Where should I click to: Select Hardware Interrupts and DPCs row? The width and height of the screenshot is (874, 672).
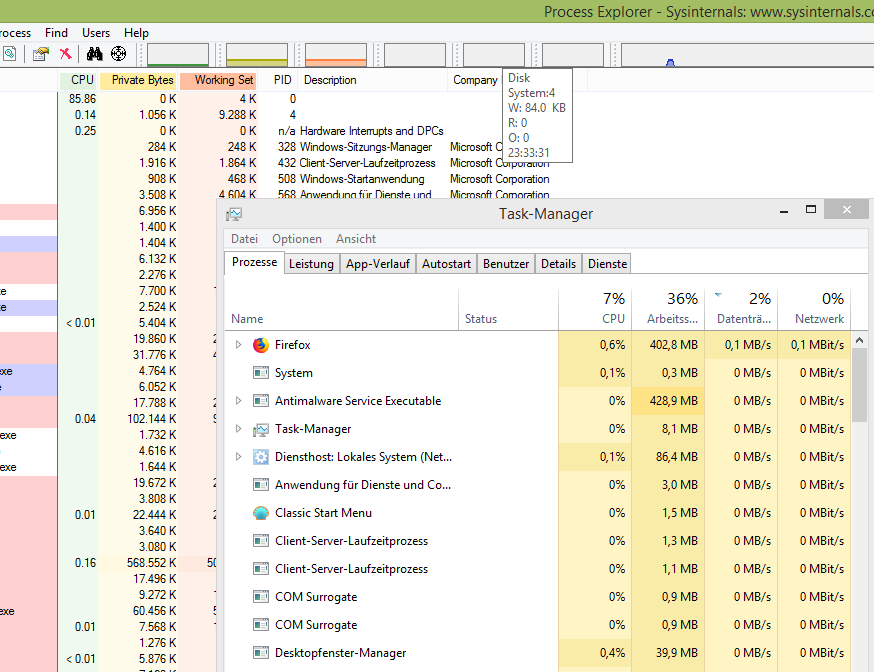pyautogui.click(x=371, y=131)
